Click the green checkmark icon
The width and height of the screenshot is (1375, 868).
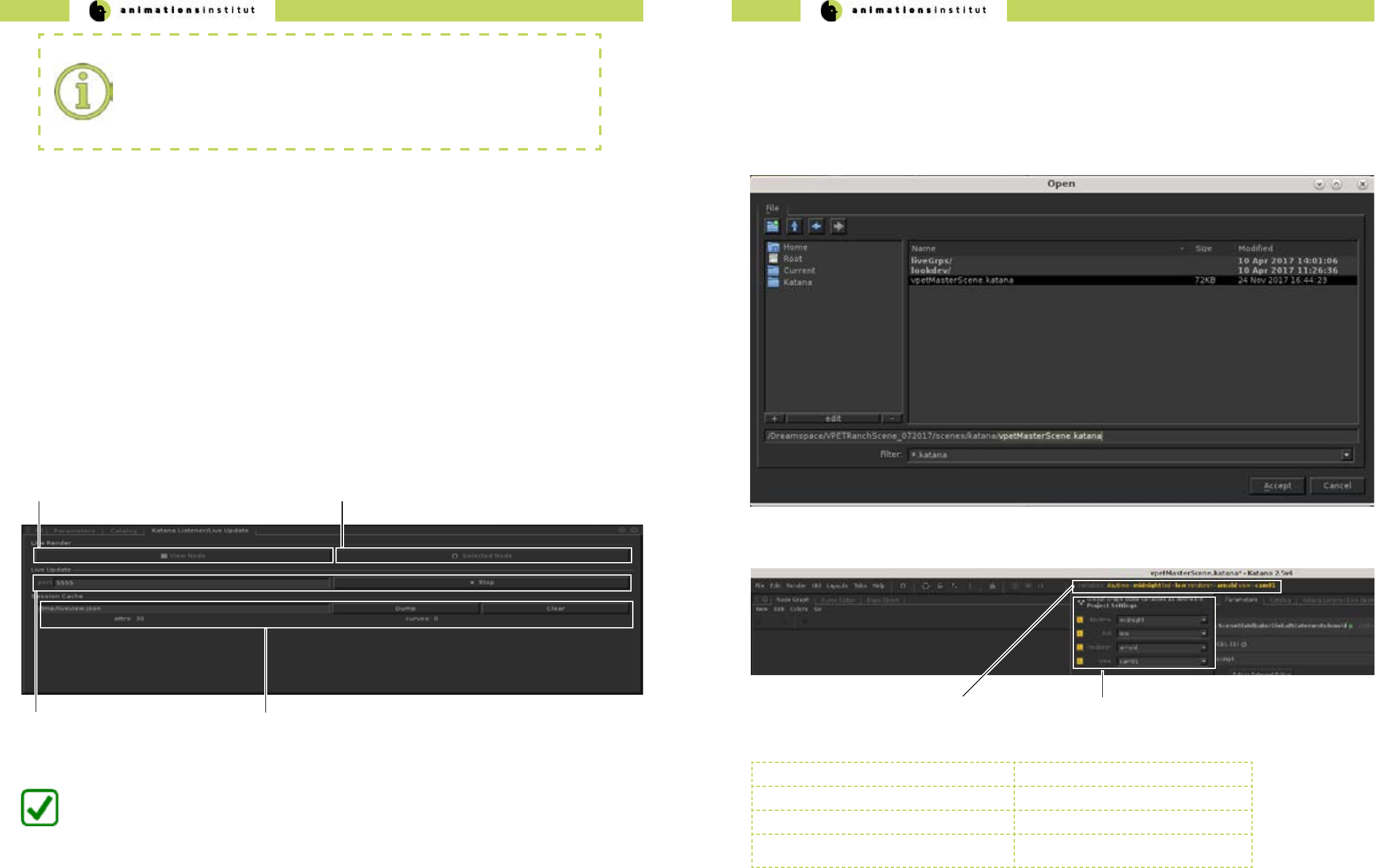[x=40, y=808]
